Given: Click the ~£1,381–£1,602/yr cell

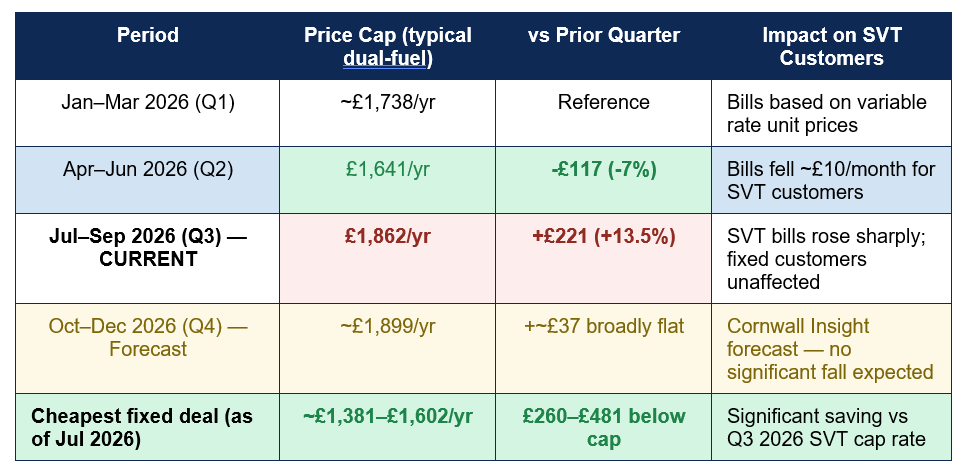Looking at the screenshot, I should pyautogui.click(x=387, y=427).
